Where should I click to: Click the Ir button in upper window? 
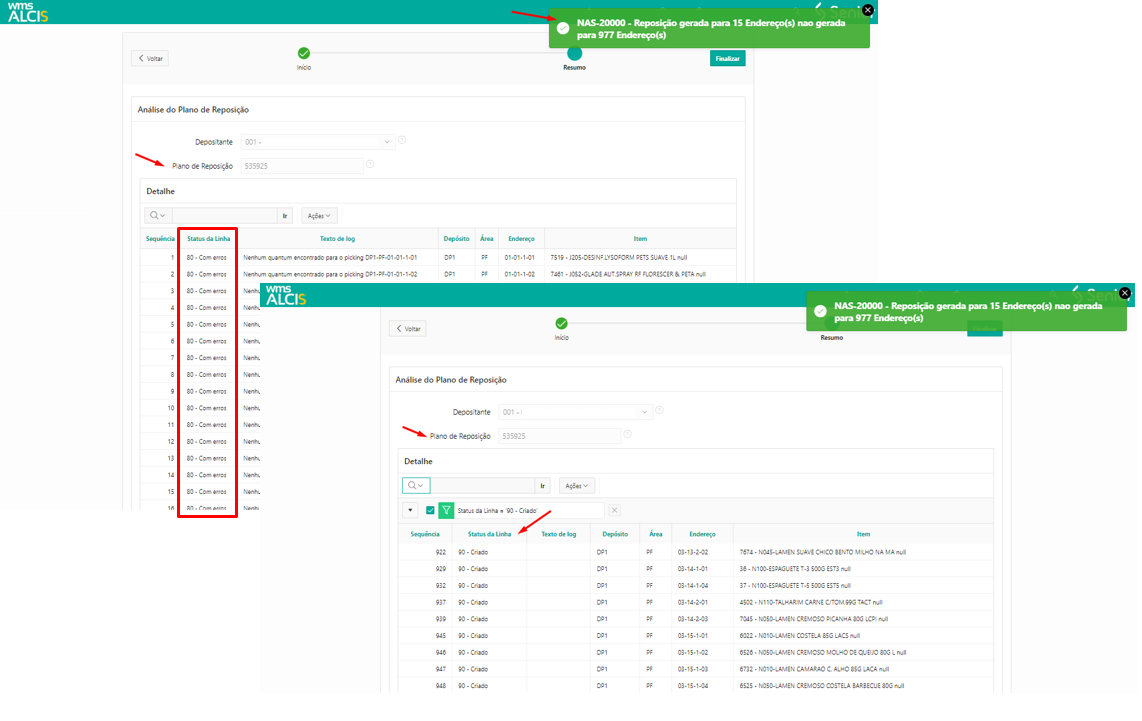point(285,216)
